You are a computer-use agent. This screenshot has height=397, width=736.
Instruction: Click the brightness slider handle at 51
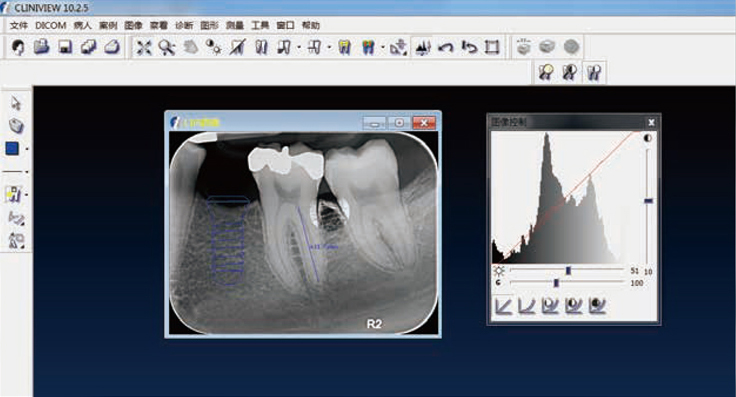click(x=568, y=271)
